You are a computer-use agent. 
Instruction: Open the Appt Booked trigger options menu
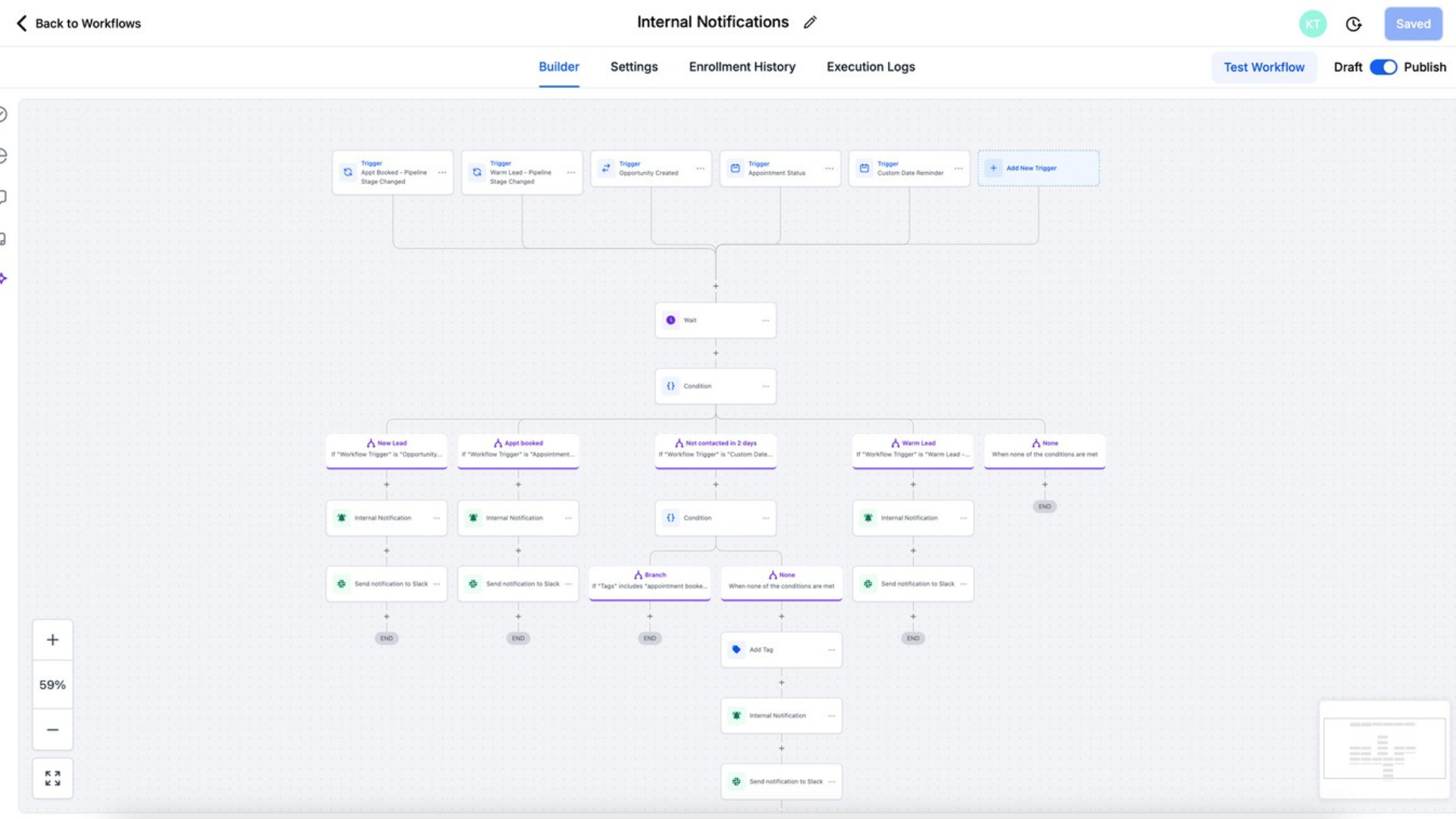[441, 172]
